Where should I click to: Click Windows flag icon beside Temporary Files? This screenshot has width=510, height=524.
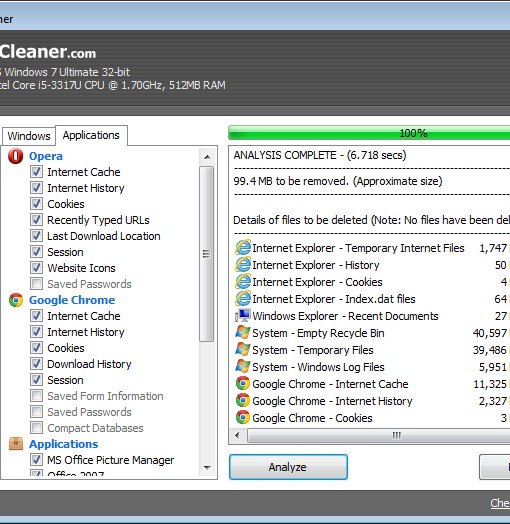(x=243, y=350)
